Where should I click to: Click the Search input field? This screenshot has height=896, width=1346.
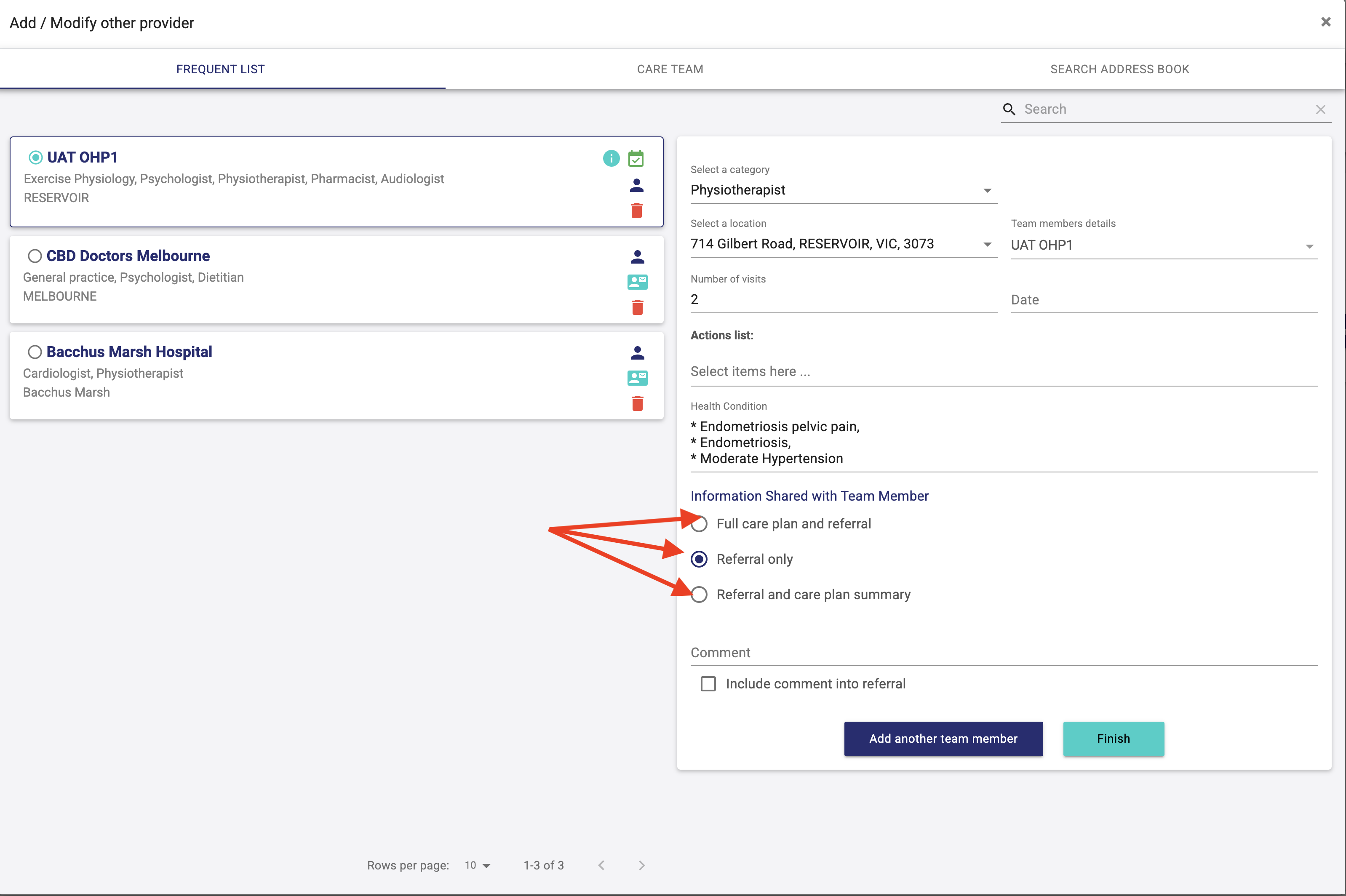coord(1166,109)
